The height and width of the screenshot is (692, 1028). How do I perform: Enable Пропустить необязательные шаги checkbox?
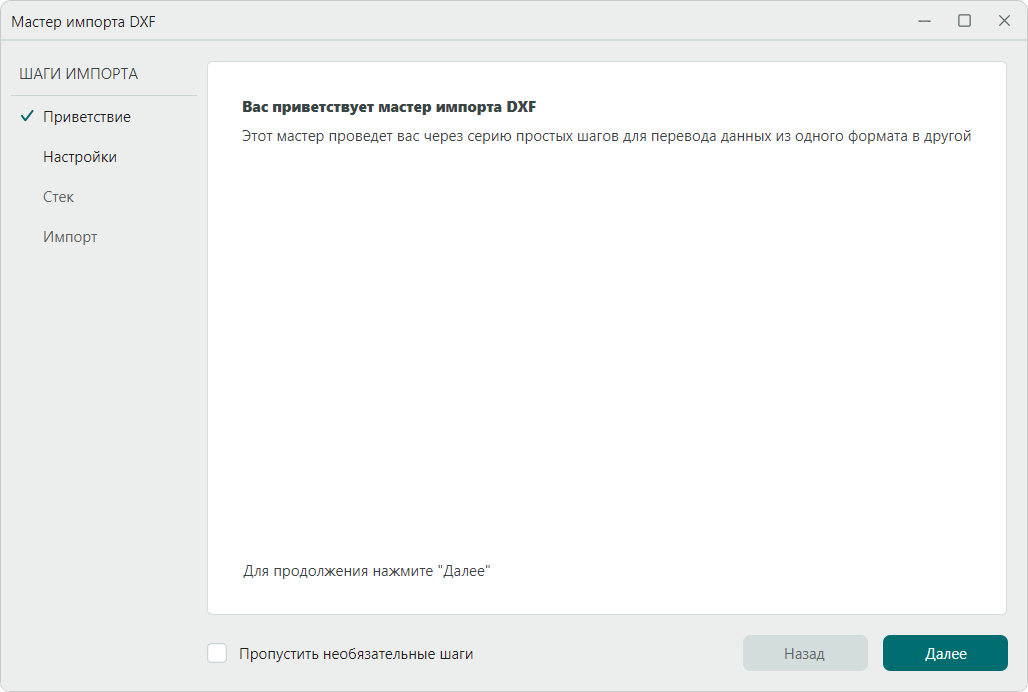coord(217,653)
